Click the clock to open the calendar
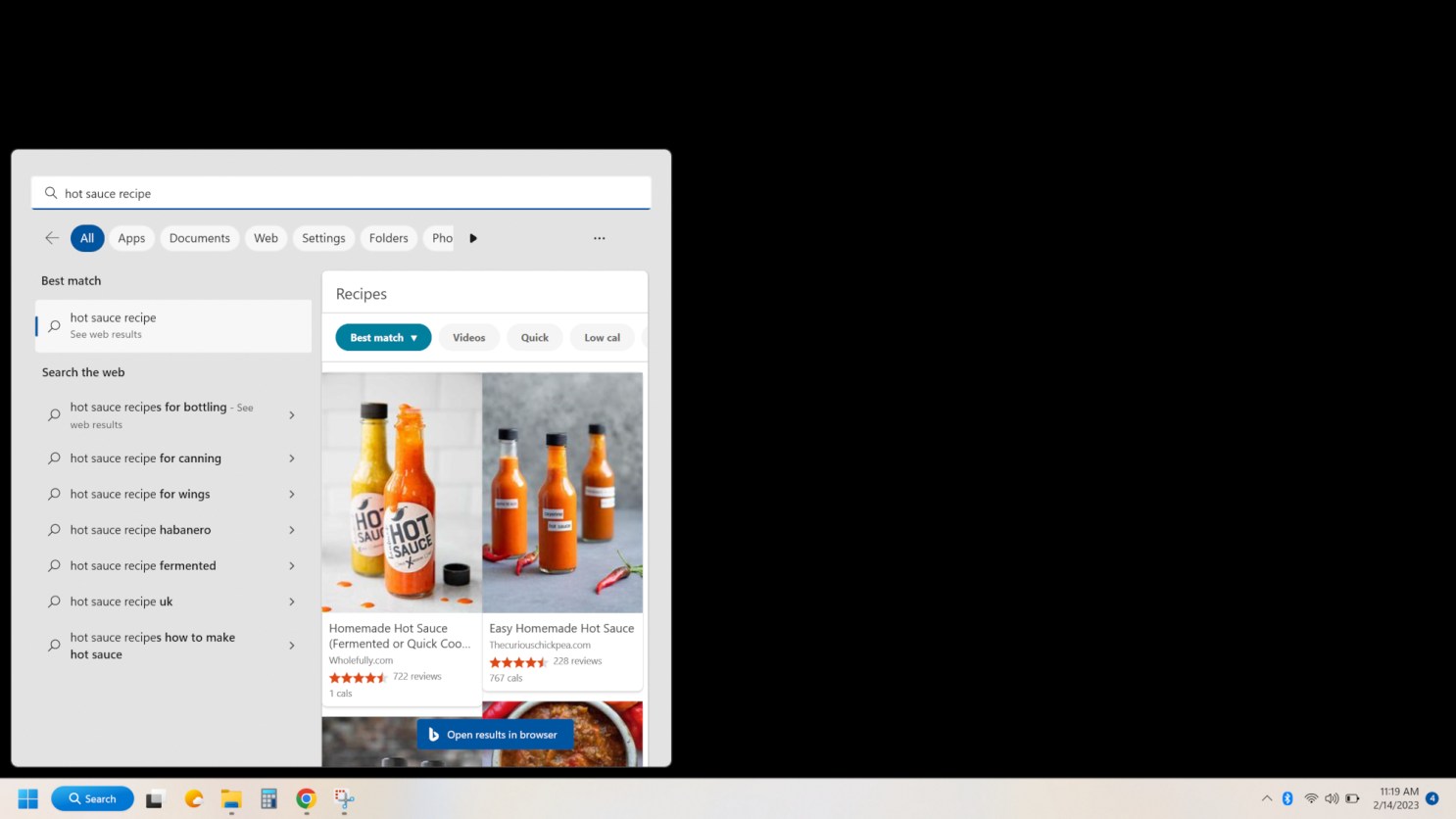The image size is (1456, 819). click(x=1398, y=798)
